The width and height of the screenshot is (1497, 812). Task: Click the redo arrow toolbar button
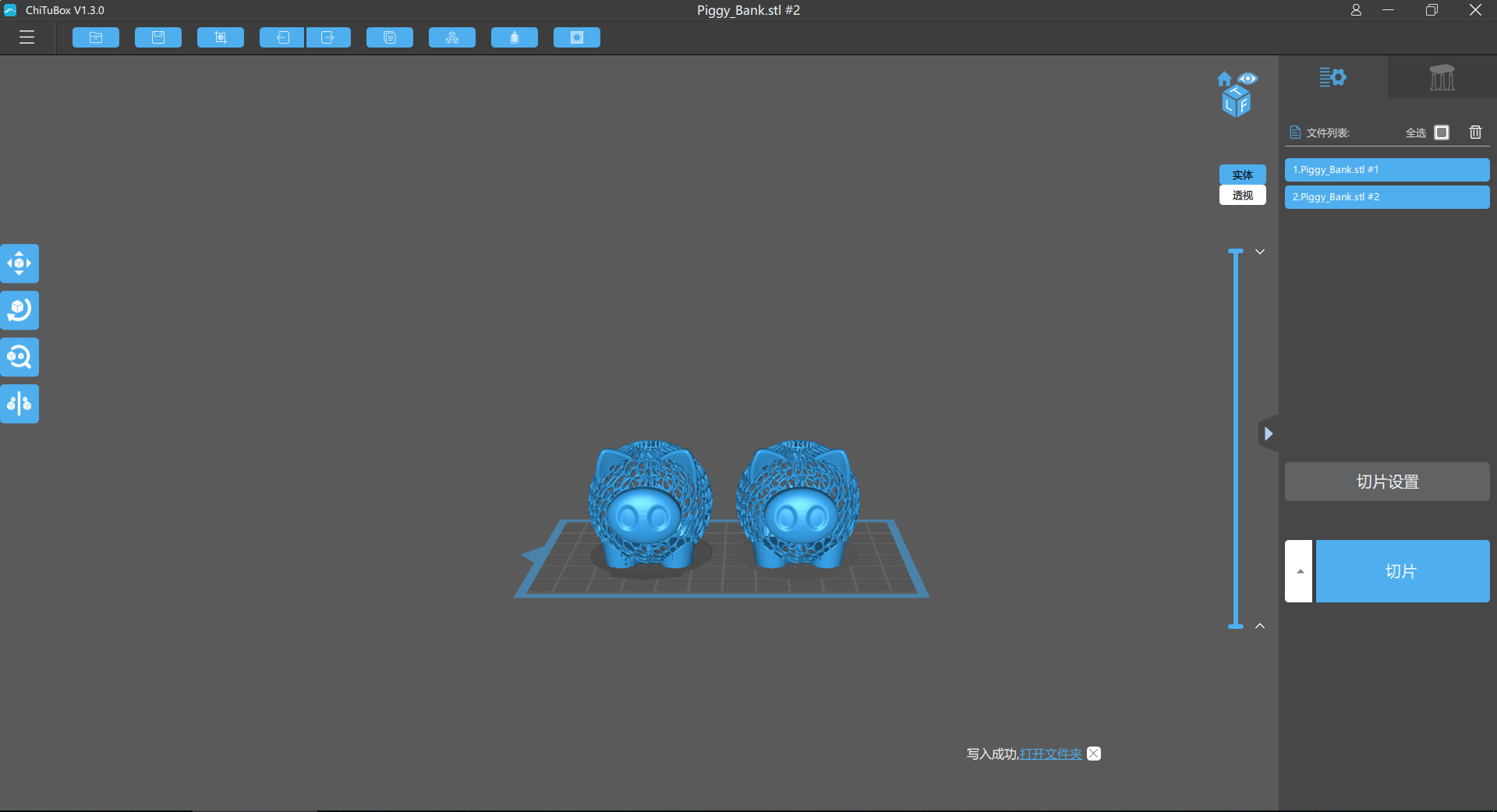pos(328,37)
